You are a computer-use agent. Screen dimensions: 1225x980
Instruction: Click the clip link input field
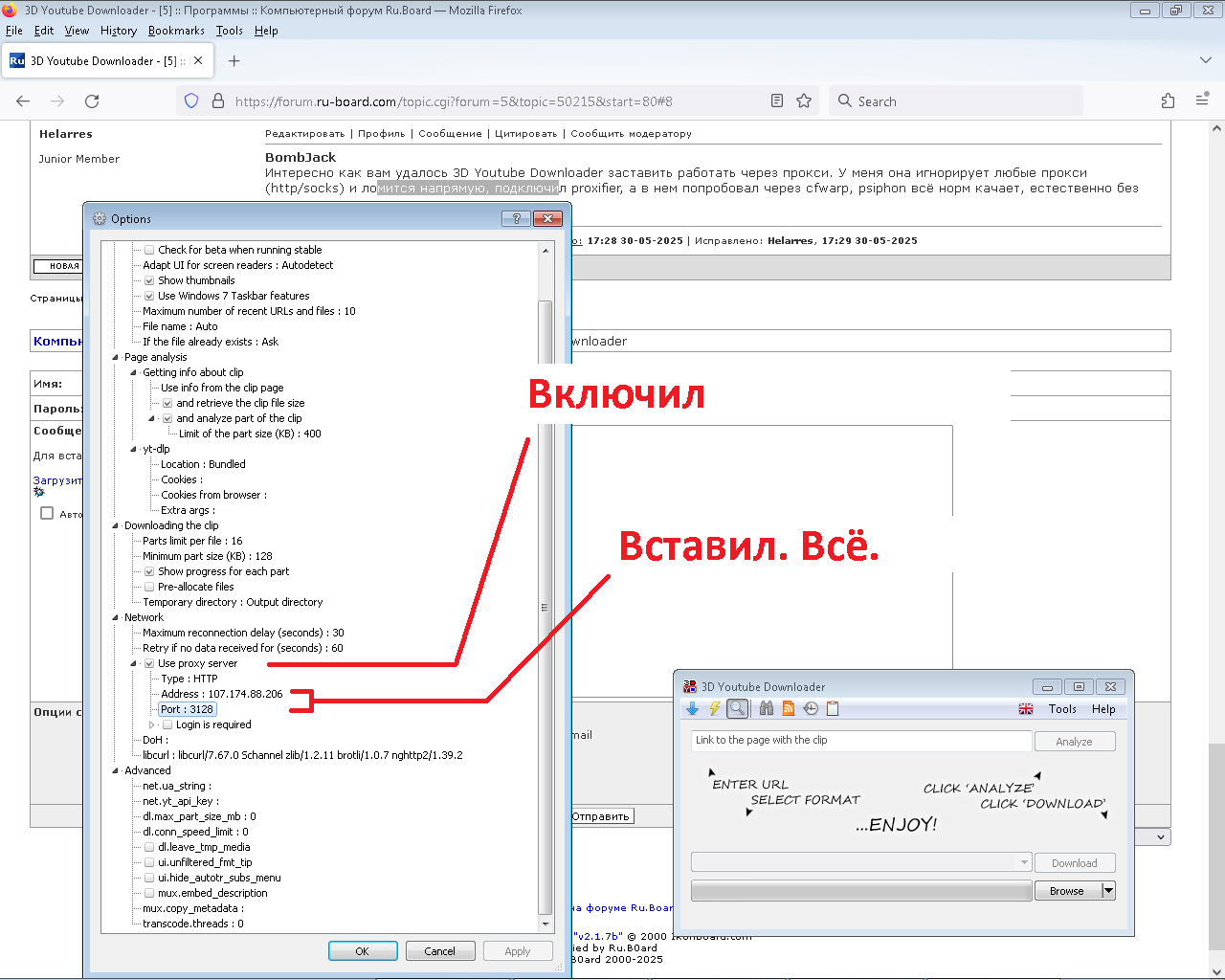point(860,741)
